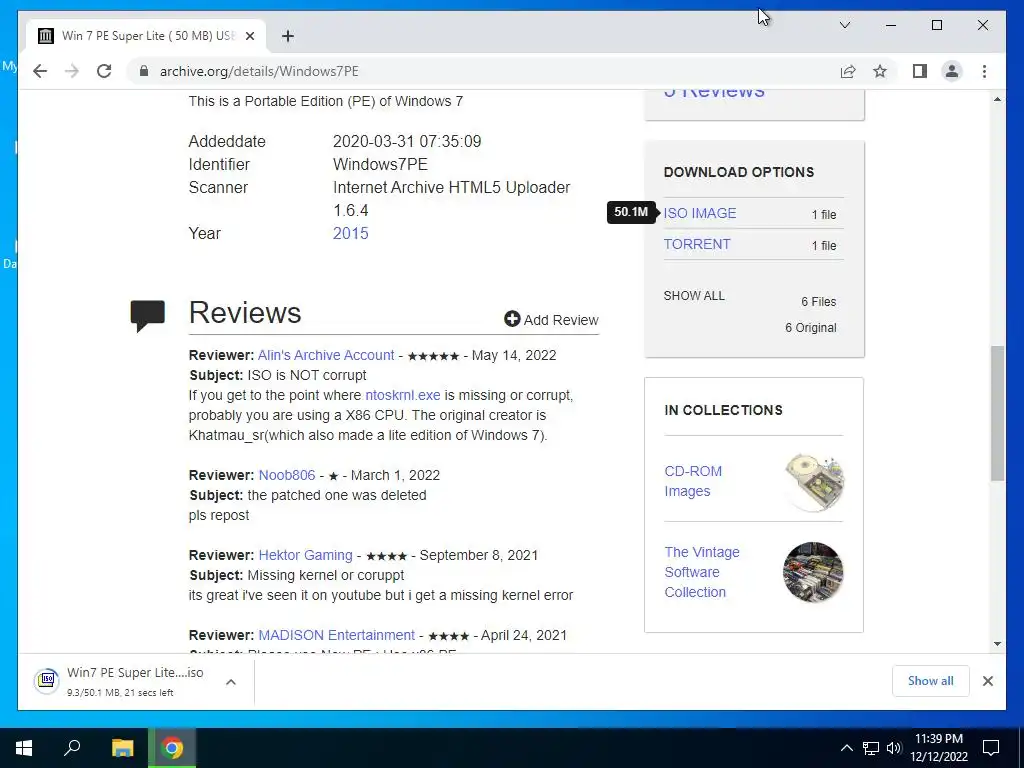Screen dimensions: 1024x768
Task: Open the 2015 year link
Action: (351, 233)
